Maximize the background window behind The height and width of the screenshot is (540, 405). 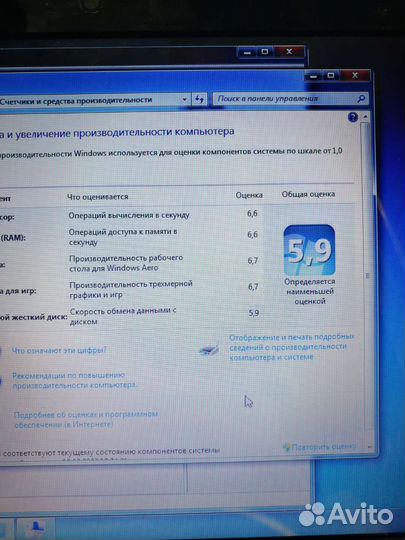[x=264, y=52]
